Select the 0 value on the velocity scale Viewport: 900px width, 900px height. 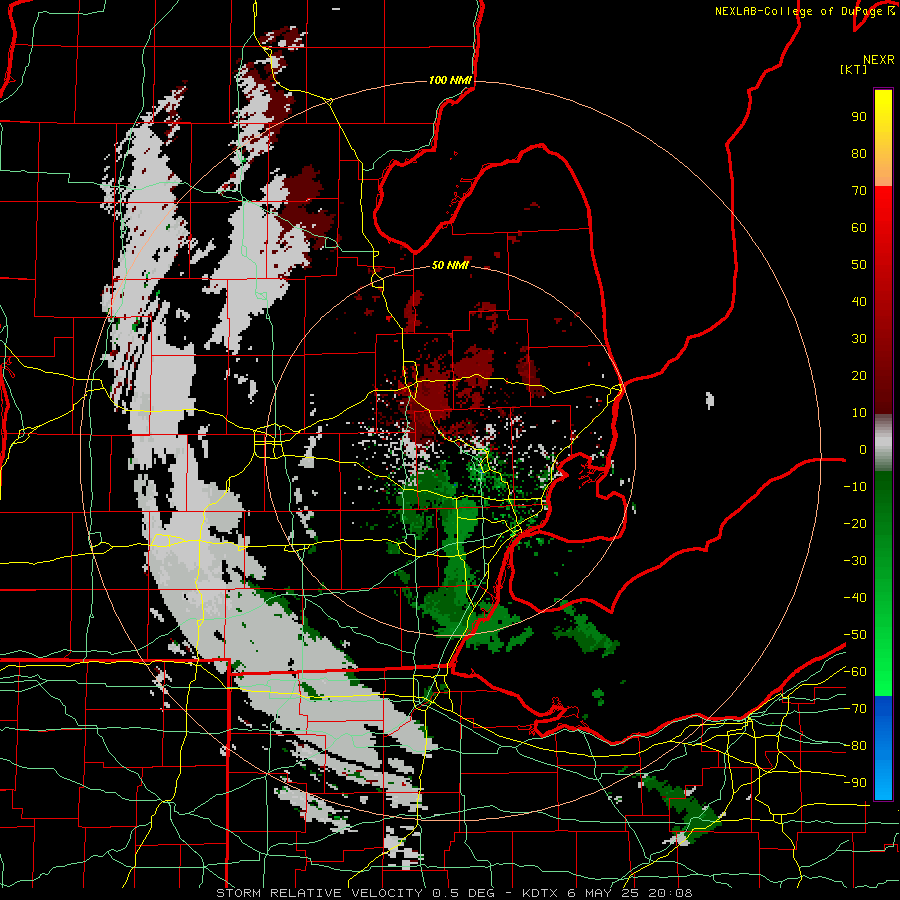pos(863,450)
